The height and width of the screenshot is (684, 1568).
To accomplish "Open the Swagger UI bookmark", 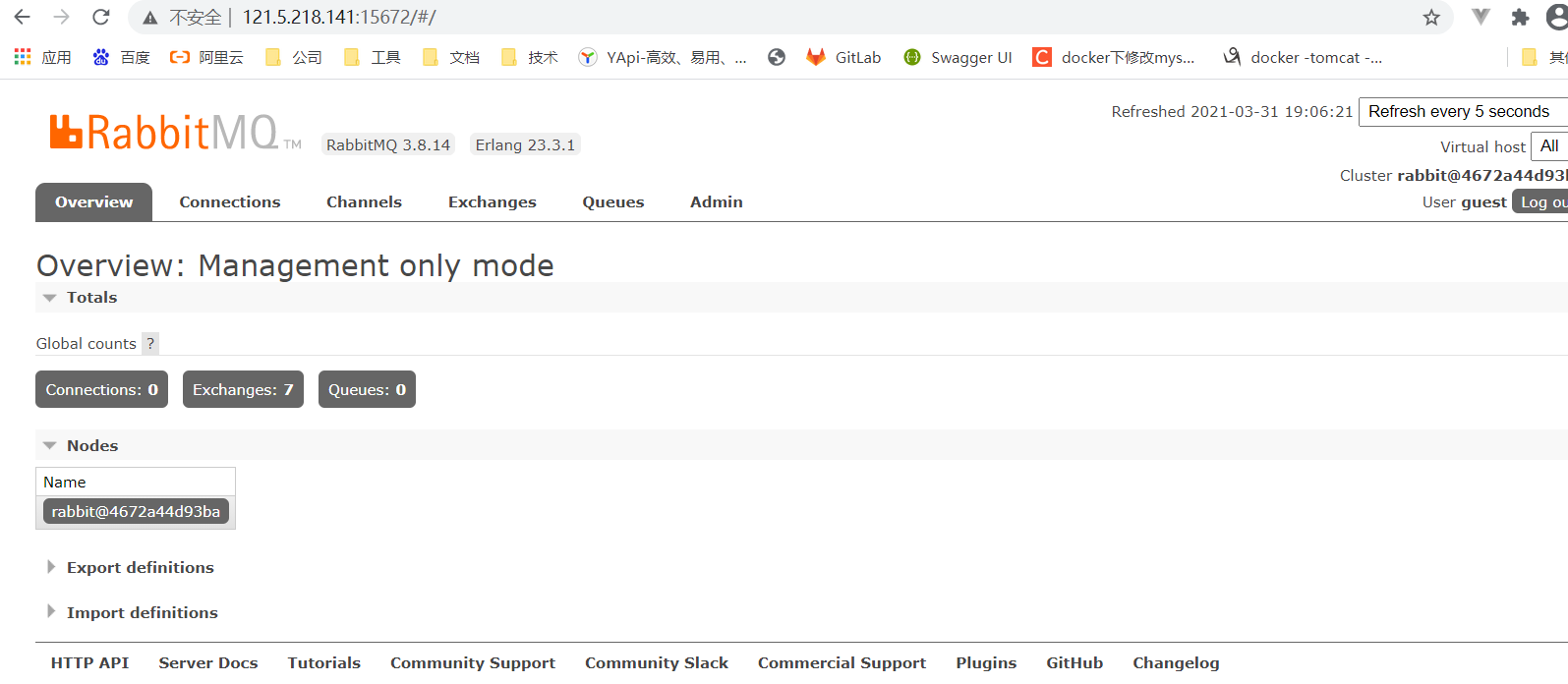I will tap(958, 57).
